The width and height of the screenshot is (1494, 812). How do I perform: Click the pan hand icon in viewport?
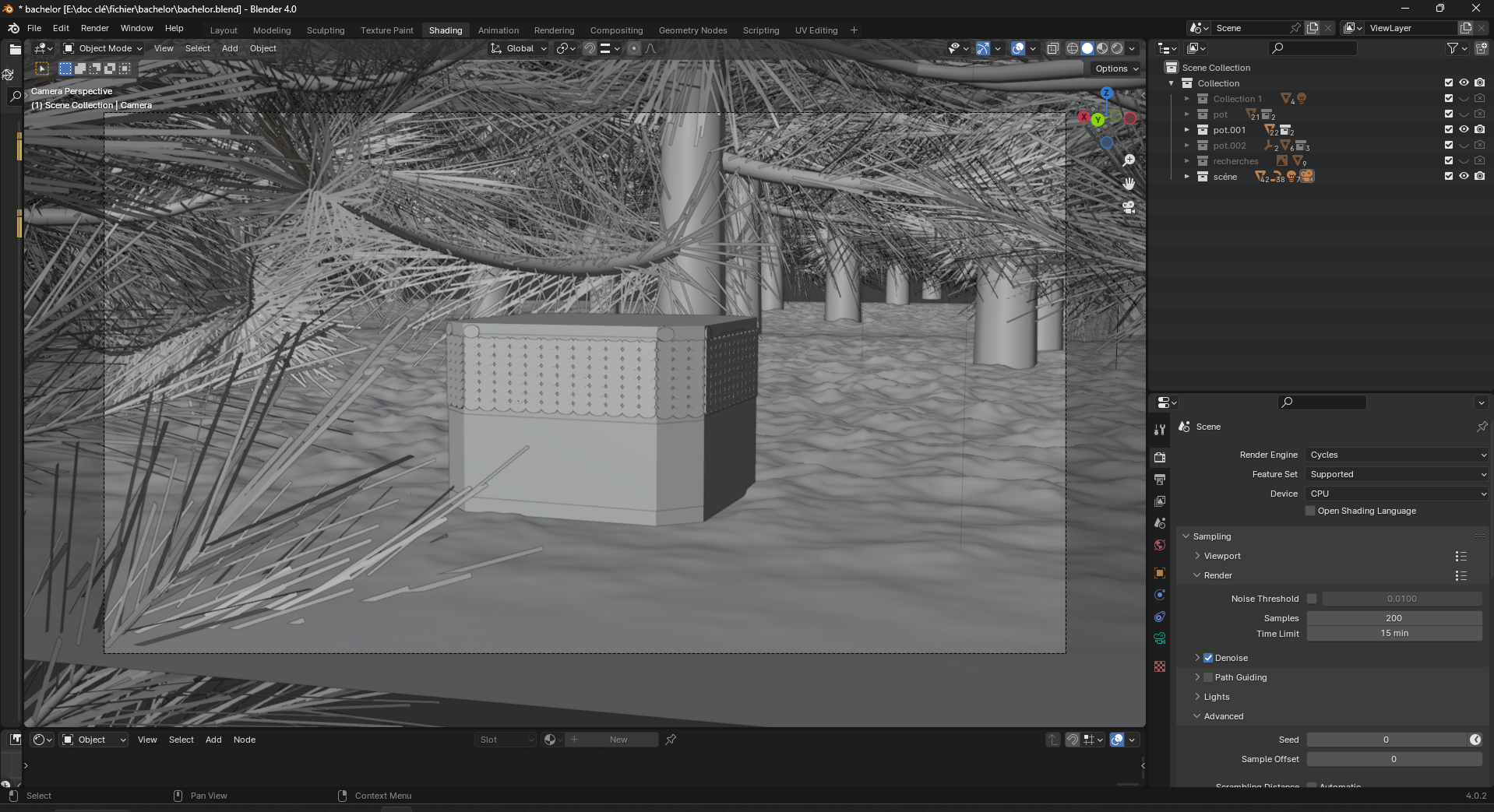point(1129,184)
